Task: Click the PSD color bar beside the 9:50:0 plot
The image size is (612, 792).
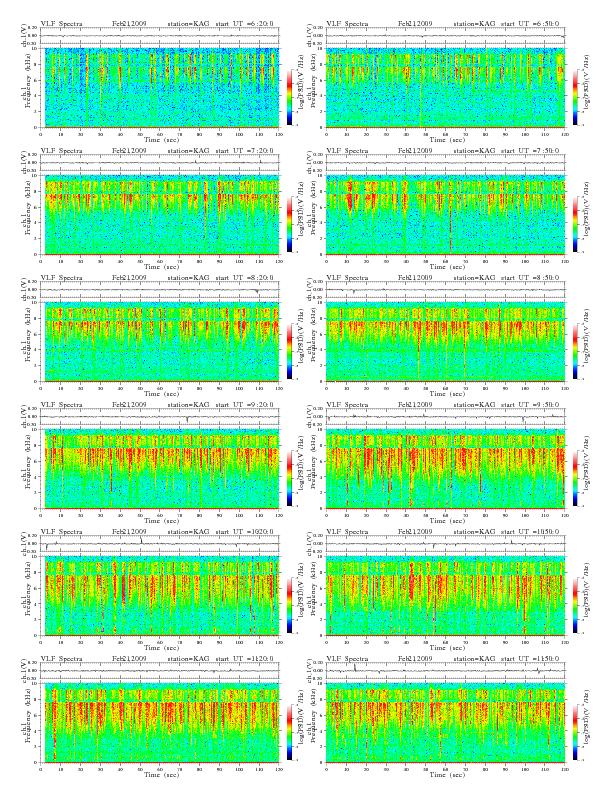Action: 576,478
